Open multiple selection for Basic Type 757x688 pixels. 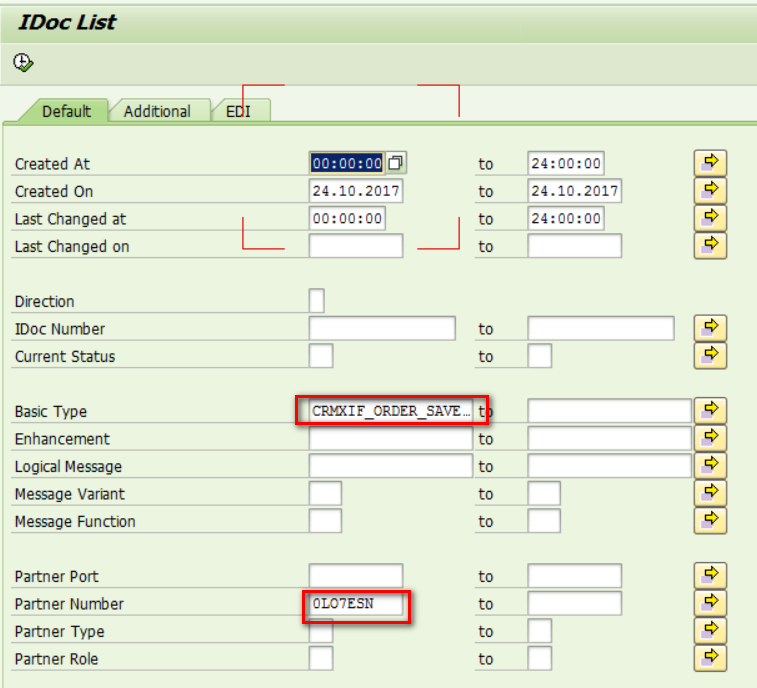point(710,411)
